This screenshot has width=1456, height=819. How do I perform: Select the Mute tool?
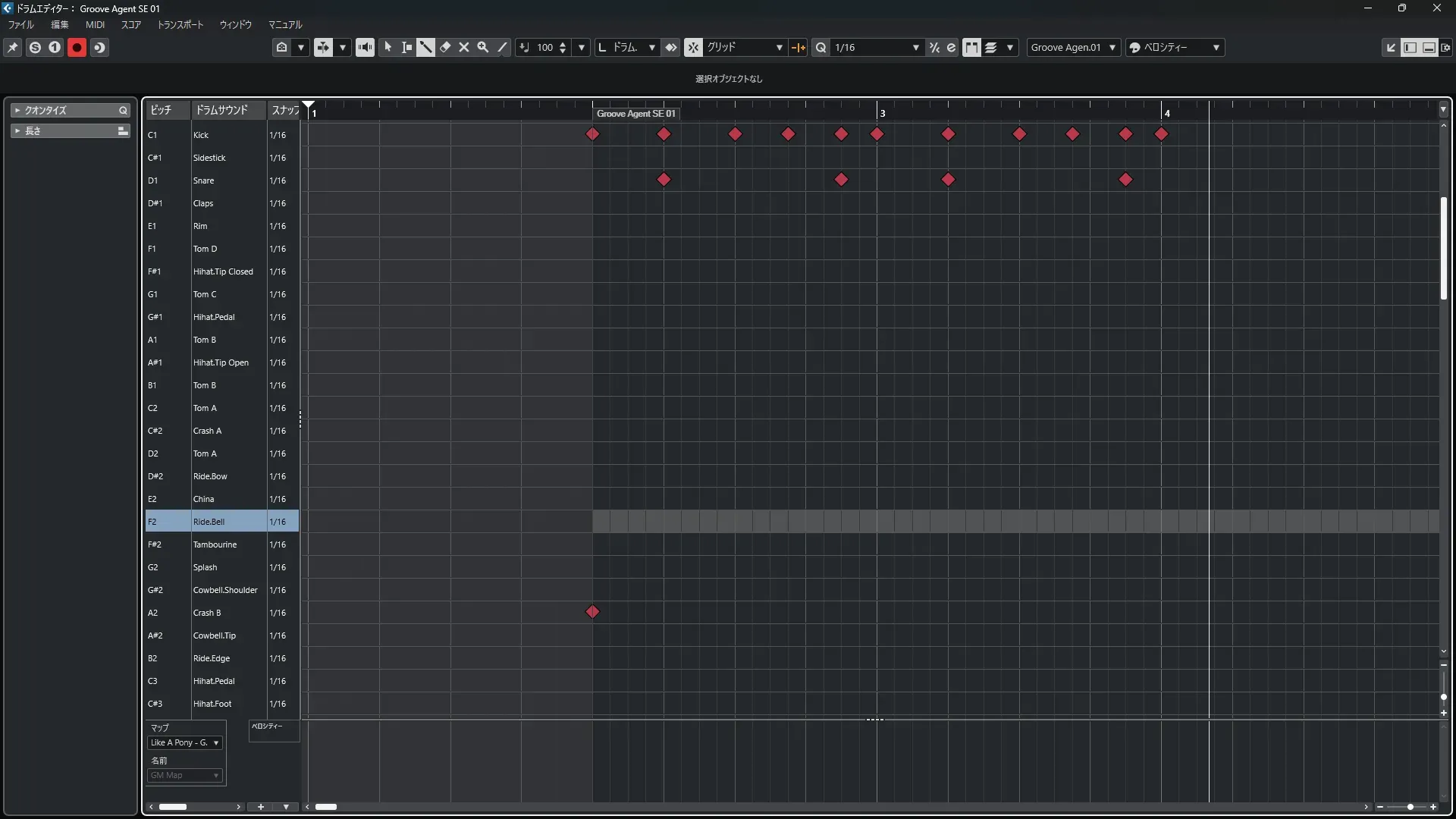[464, 47]
